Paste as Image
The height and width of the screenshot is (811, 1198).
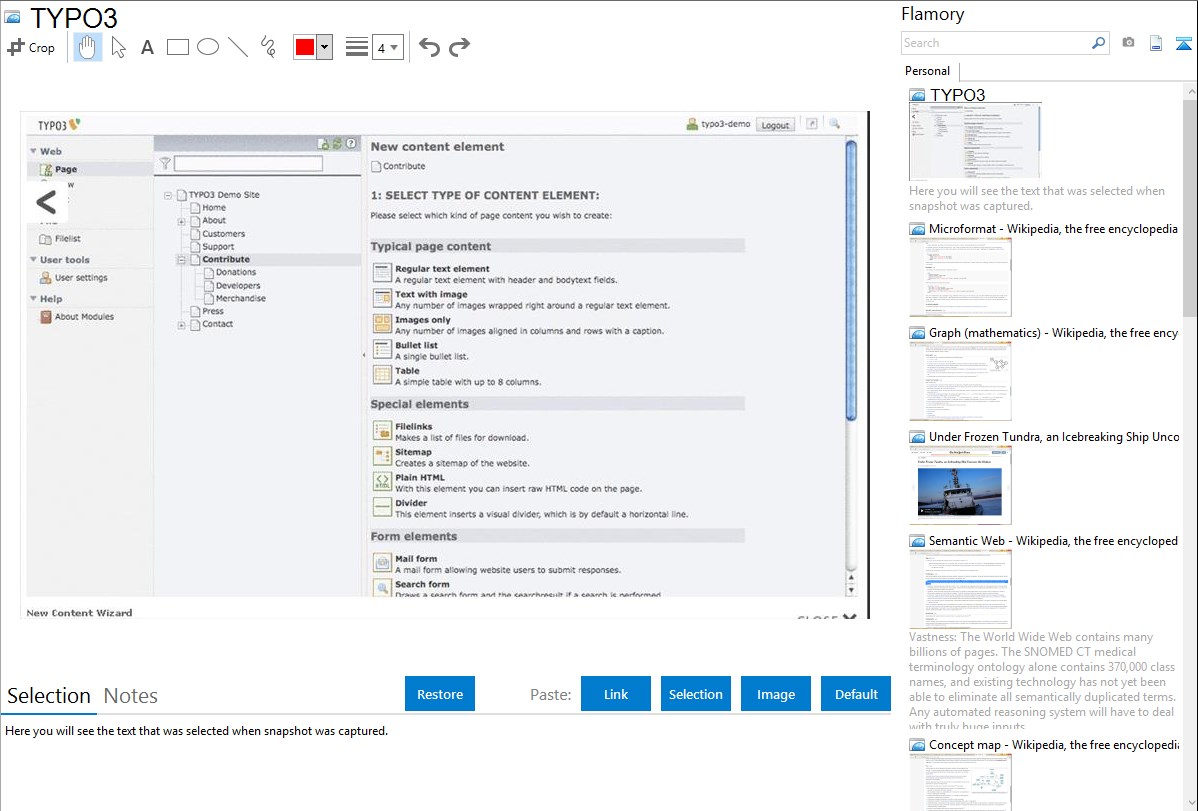coord(775,694)
